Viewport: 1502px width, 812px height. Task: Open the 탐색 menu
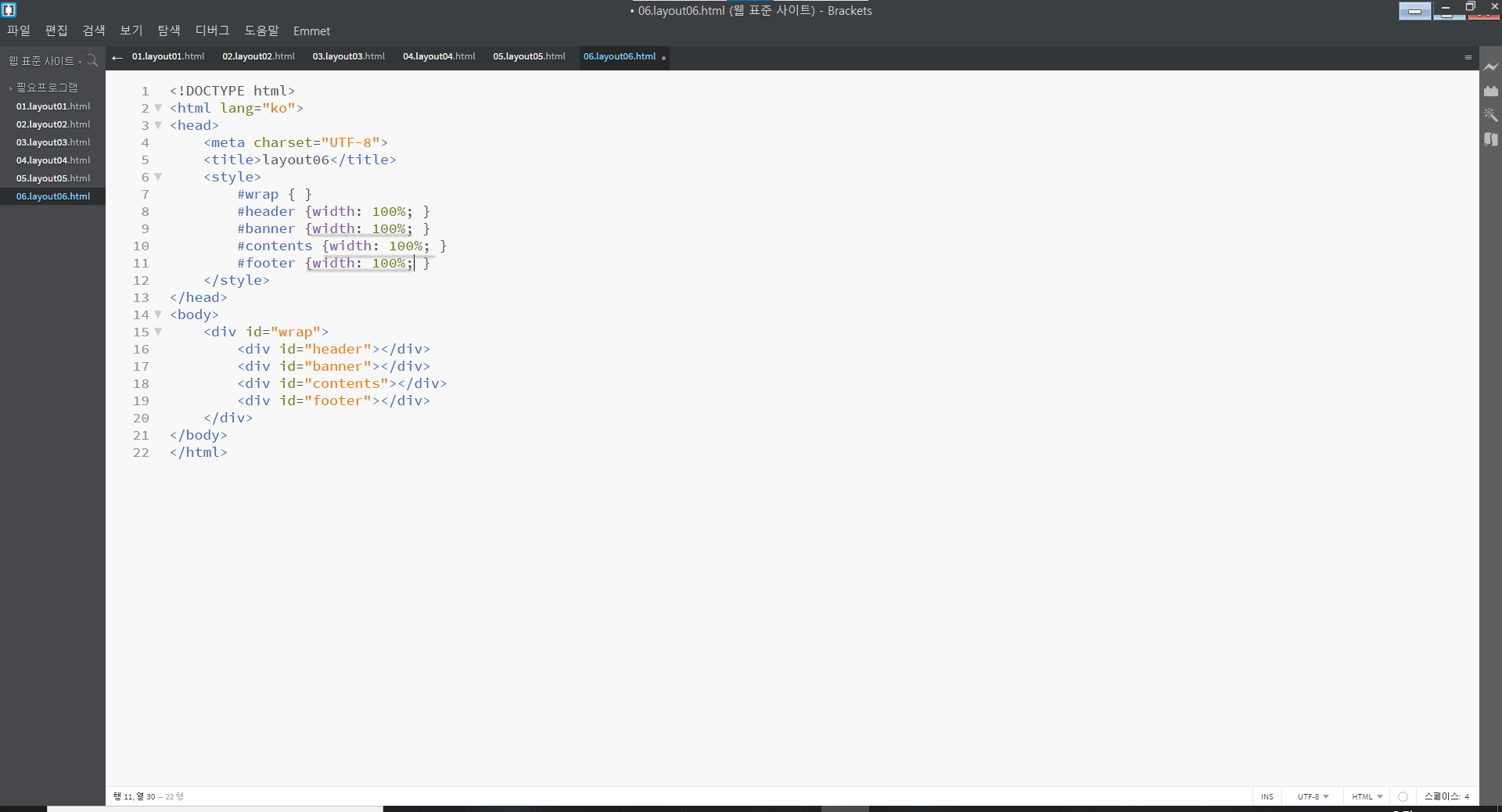tap(169, 31)
